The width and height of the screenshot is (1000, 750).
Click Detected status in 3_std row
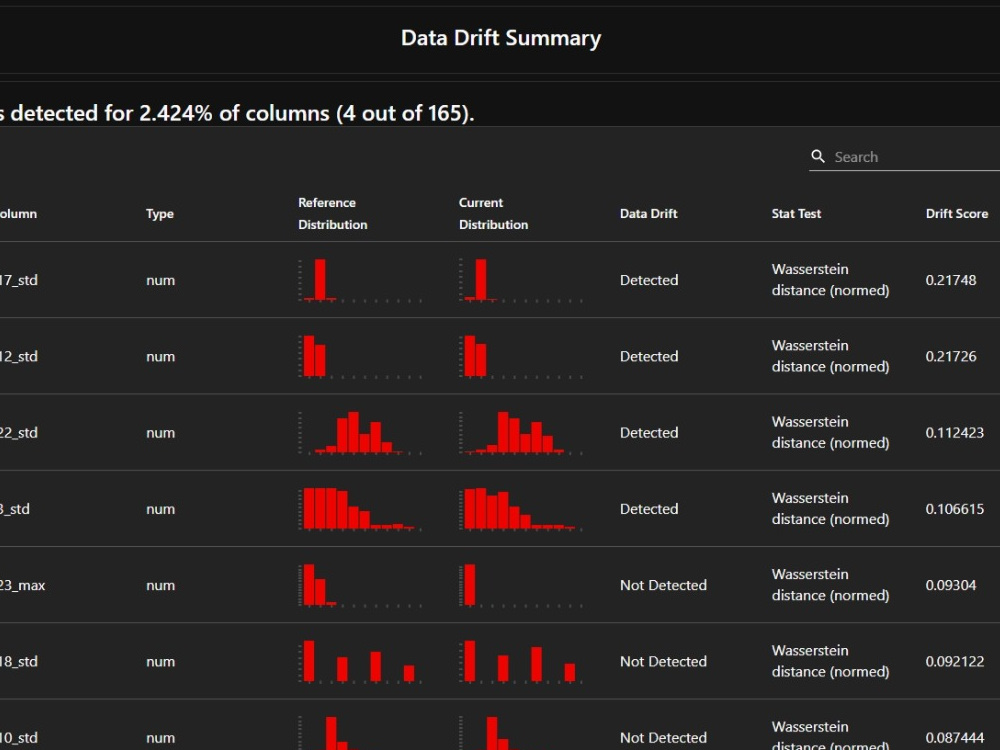pyautogui.click(x=649, y=509)
